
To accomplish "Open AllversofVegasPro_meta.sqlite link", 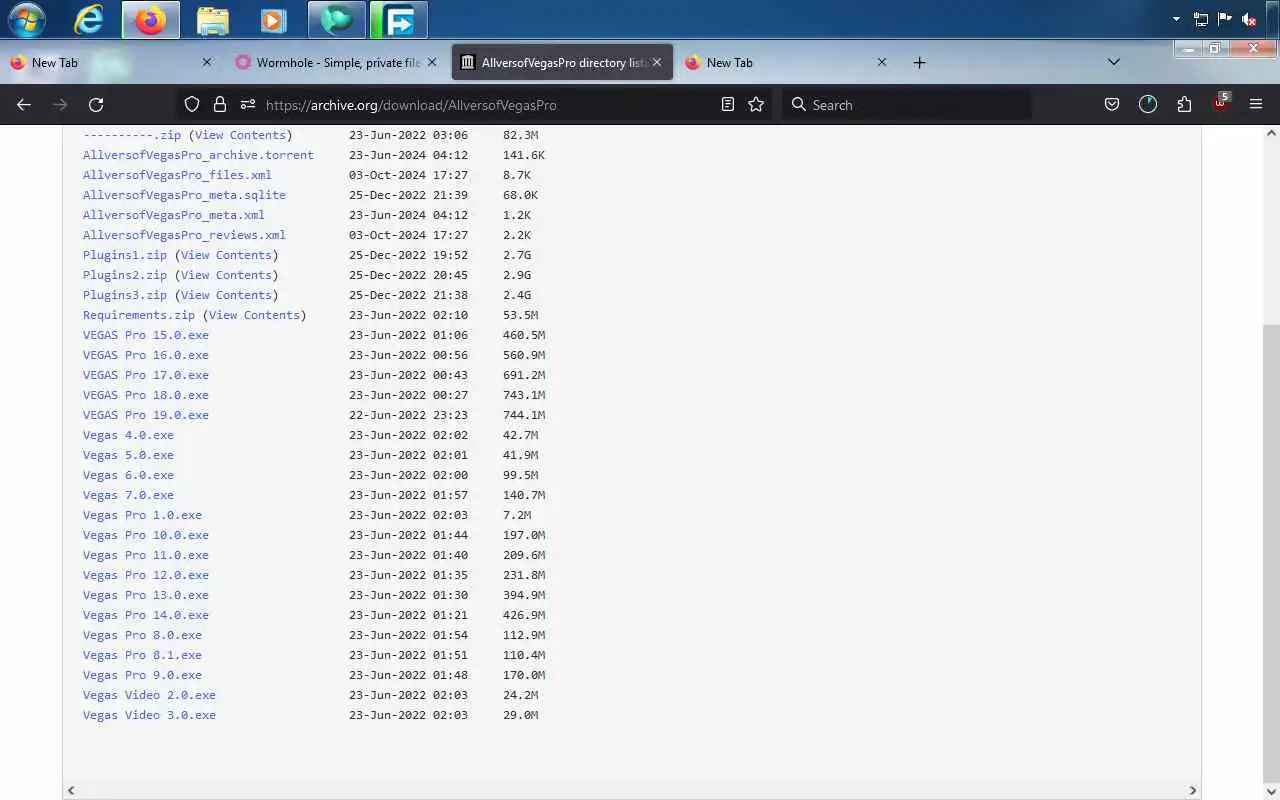I will point(184,195).
